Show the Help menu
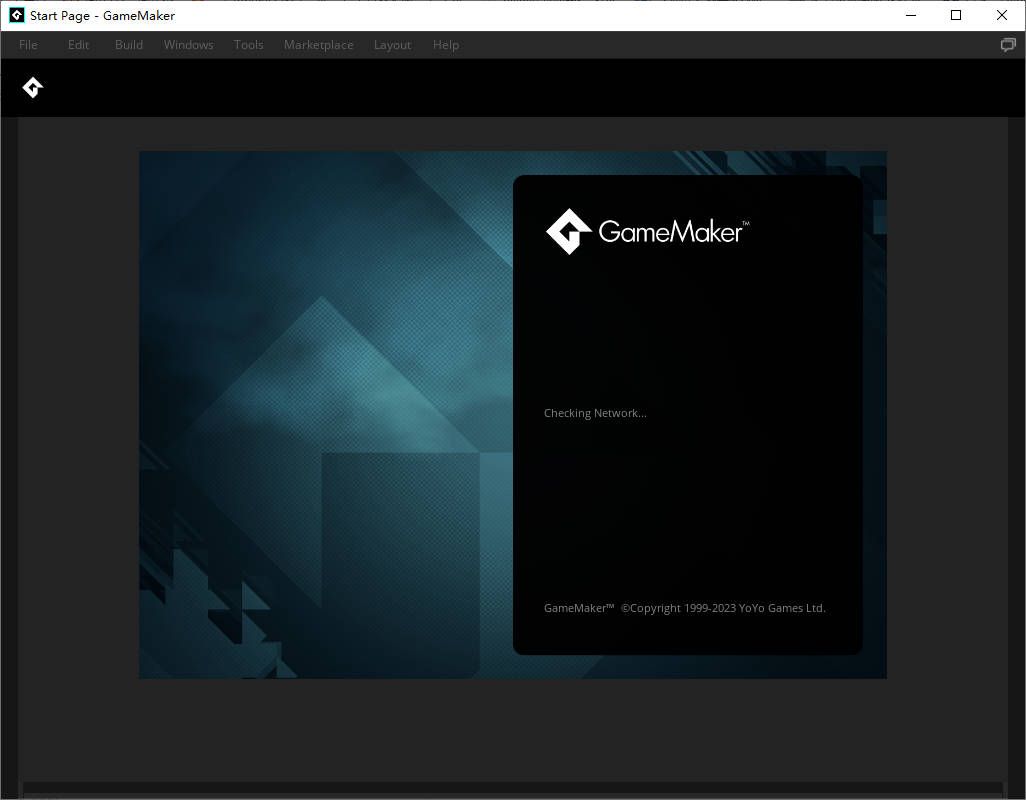 [446, 45]
